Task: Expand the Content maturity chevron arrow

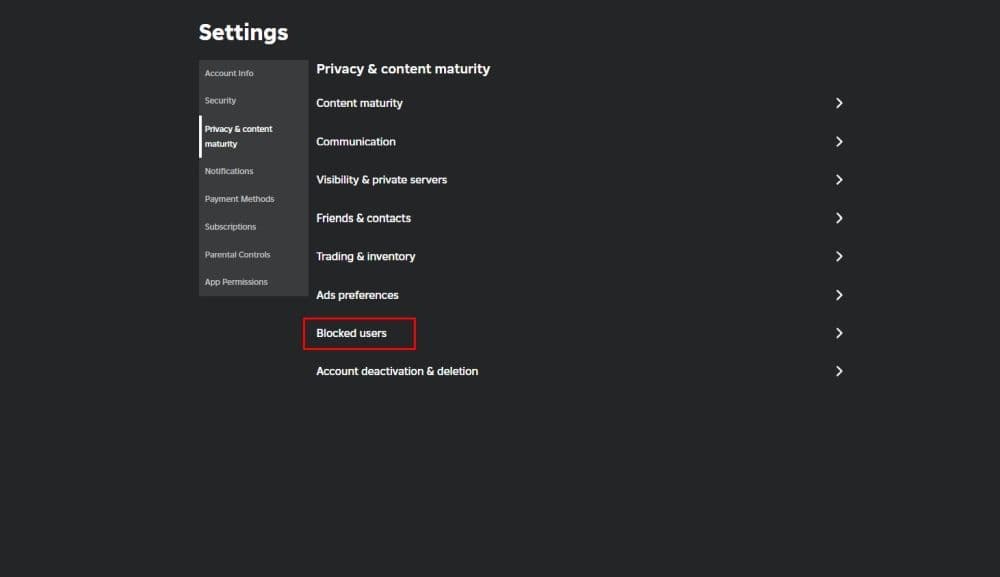Action: [839, 103]
